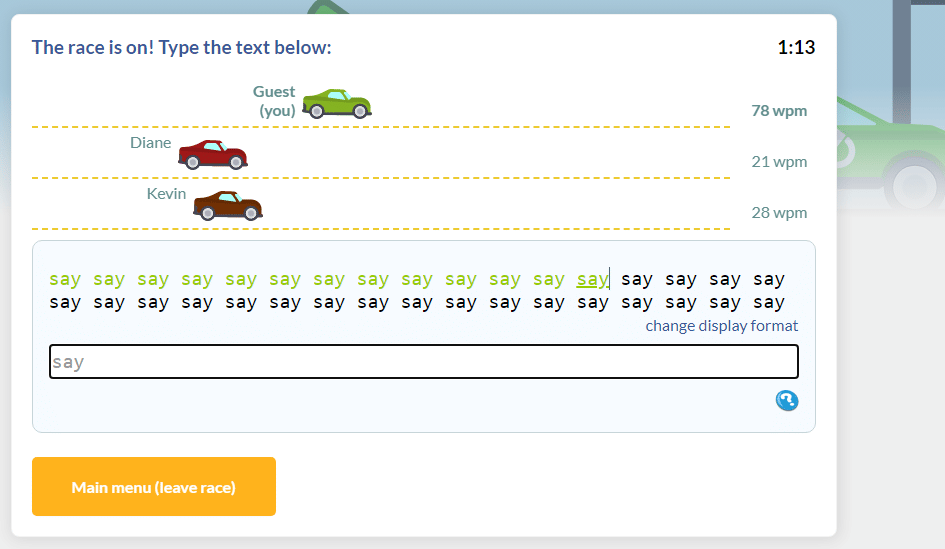Viewport: 945px width, 549px height.
Task: Select Kevin's 28 wpm speed readout
Action: click(x=778, y=213)
